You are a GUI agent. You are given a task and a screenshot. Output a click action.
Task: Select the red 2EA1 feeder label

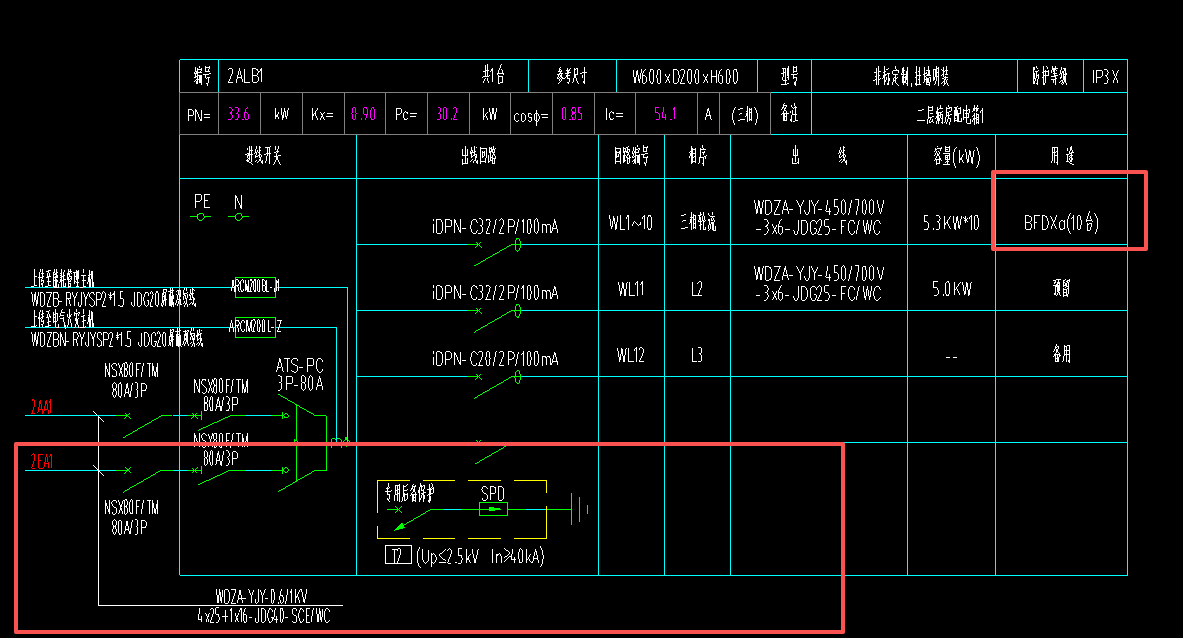click(41, 461)
